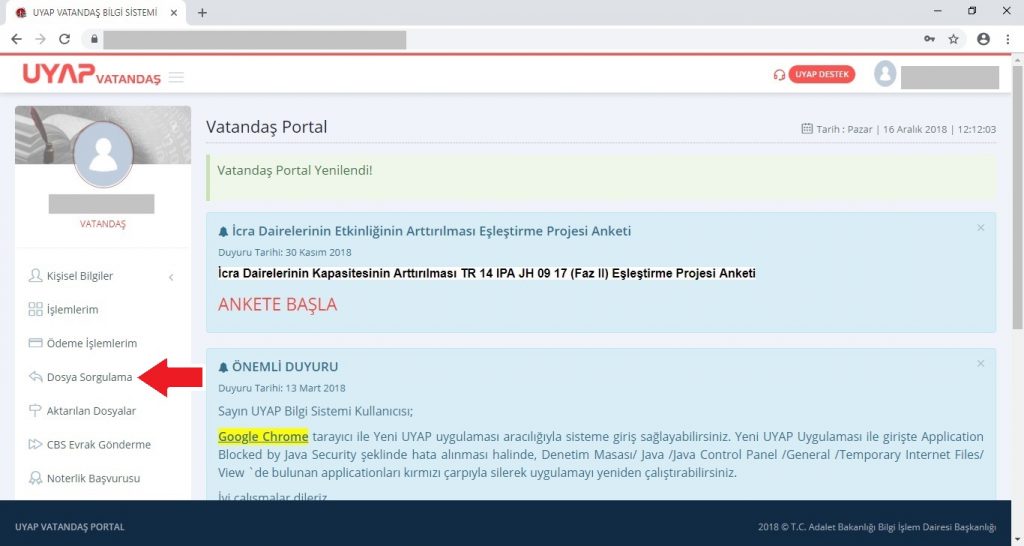Click the large profile picture in sidebar
Image resolution: width=1024 pixels, height=546 pixels.
(x=103, y=156)
